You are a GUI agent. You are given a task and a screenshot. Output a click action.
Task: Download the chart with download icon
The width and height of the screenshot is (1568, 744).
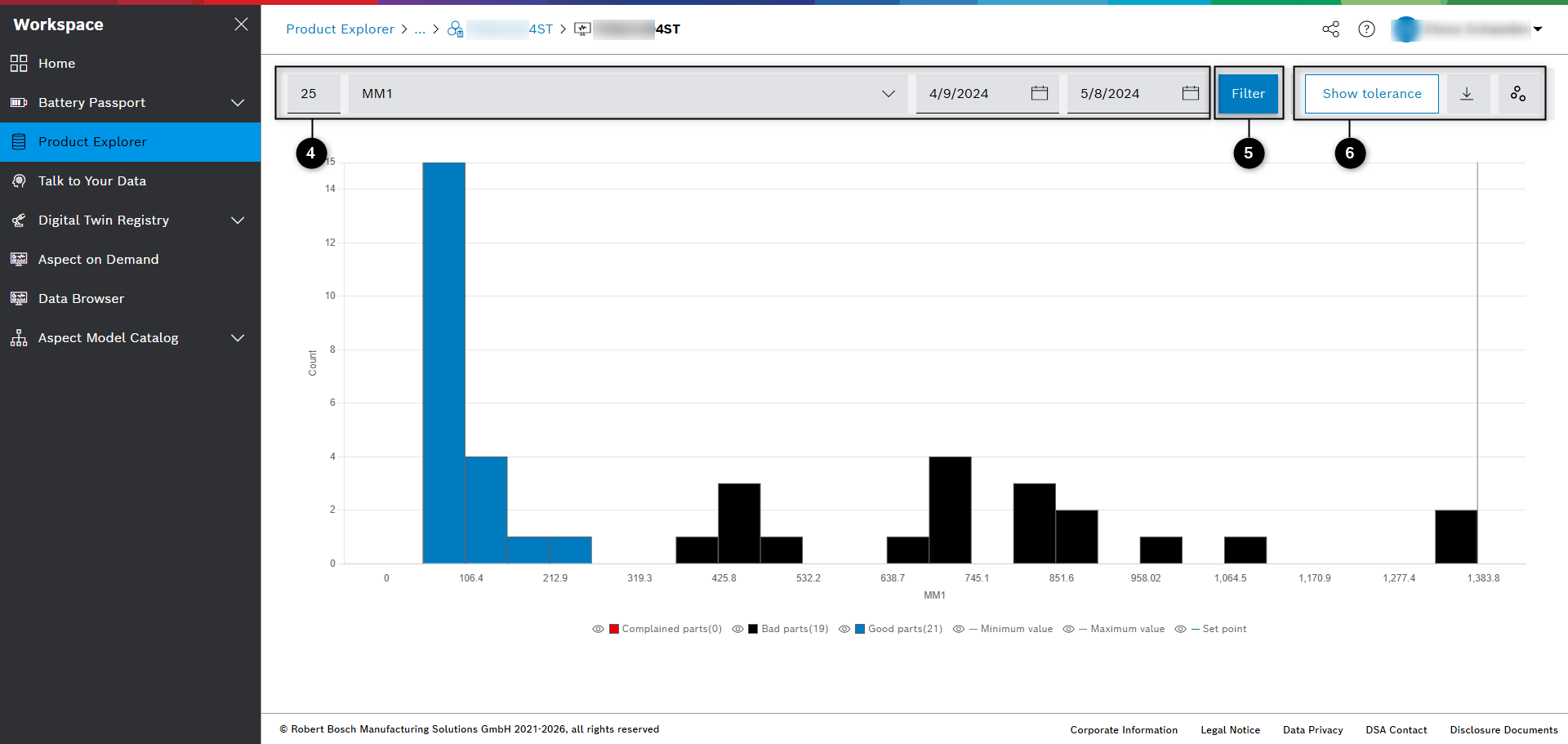(x=1467, y=94)
